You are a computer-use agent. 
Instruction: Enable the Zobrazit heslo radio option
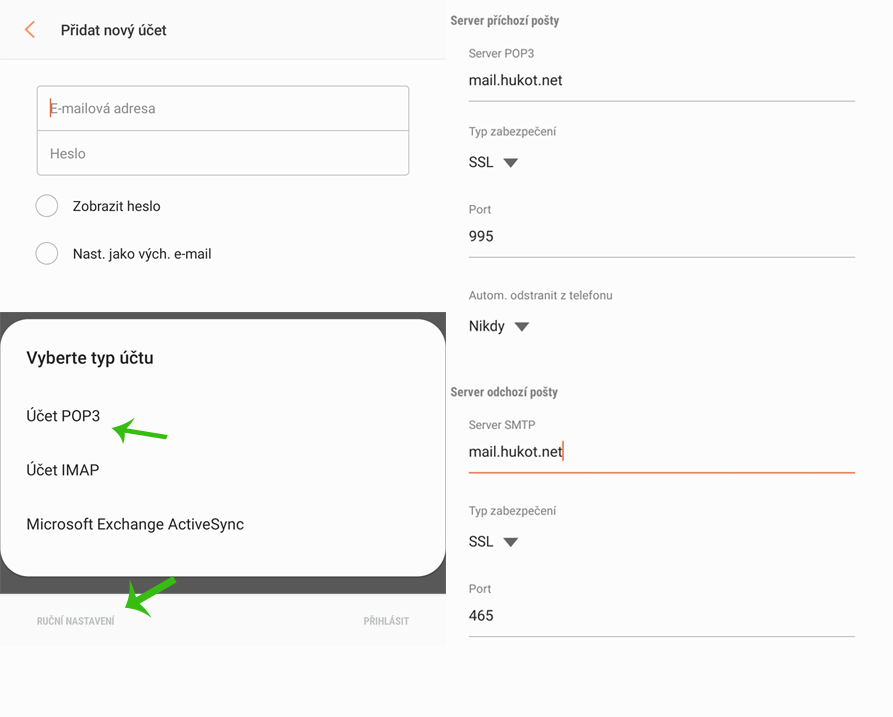coord(47,206)
